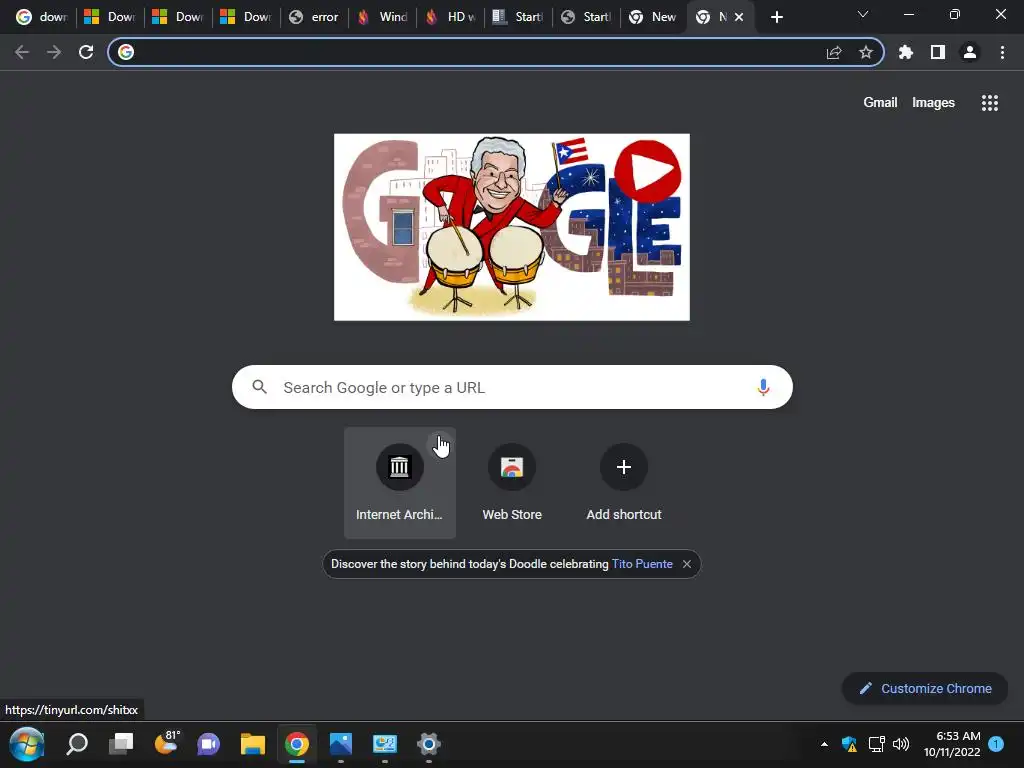1024x768 pixels.
Task: Follow the Tito Puente link
Action: (x=642, y=564)
